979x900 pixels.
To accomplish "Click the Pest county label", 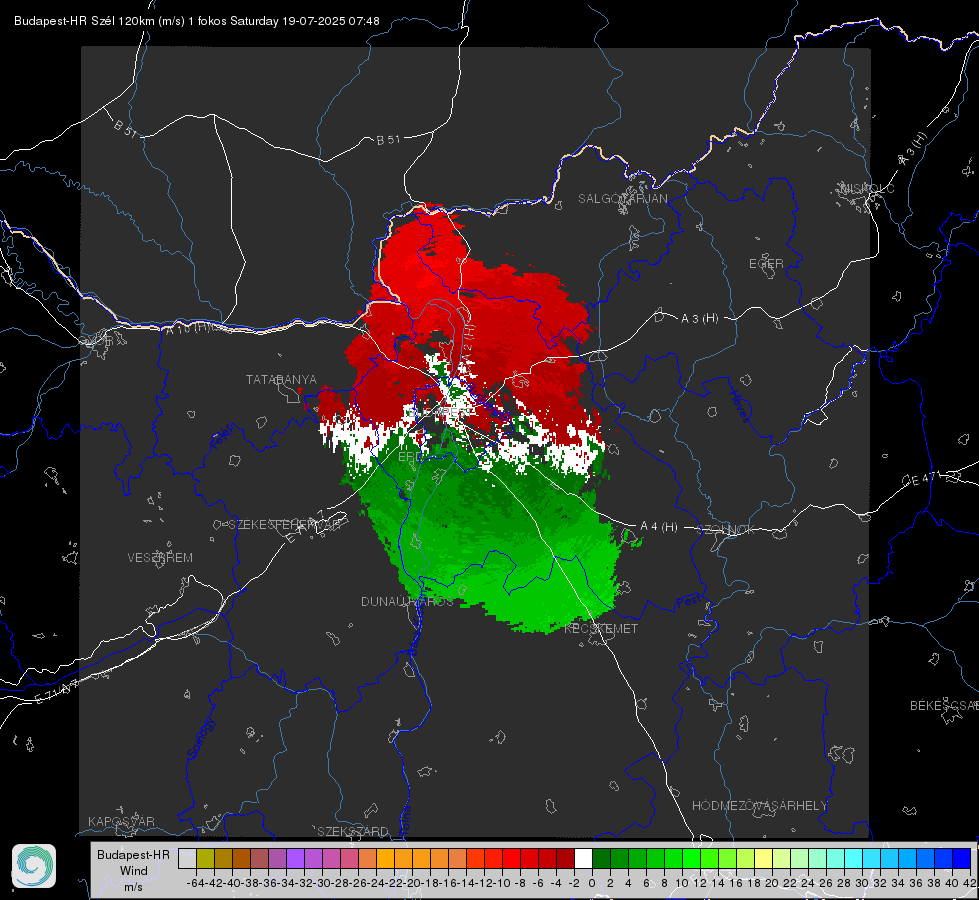I will [689, 601].
